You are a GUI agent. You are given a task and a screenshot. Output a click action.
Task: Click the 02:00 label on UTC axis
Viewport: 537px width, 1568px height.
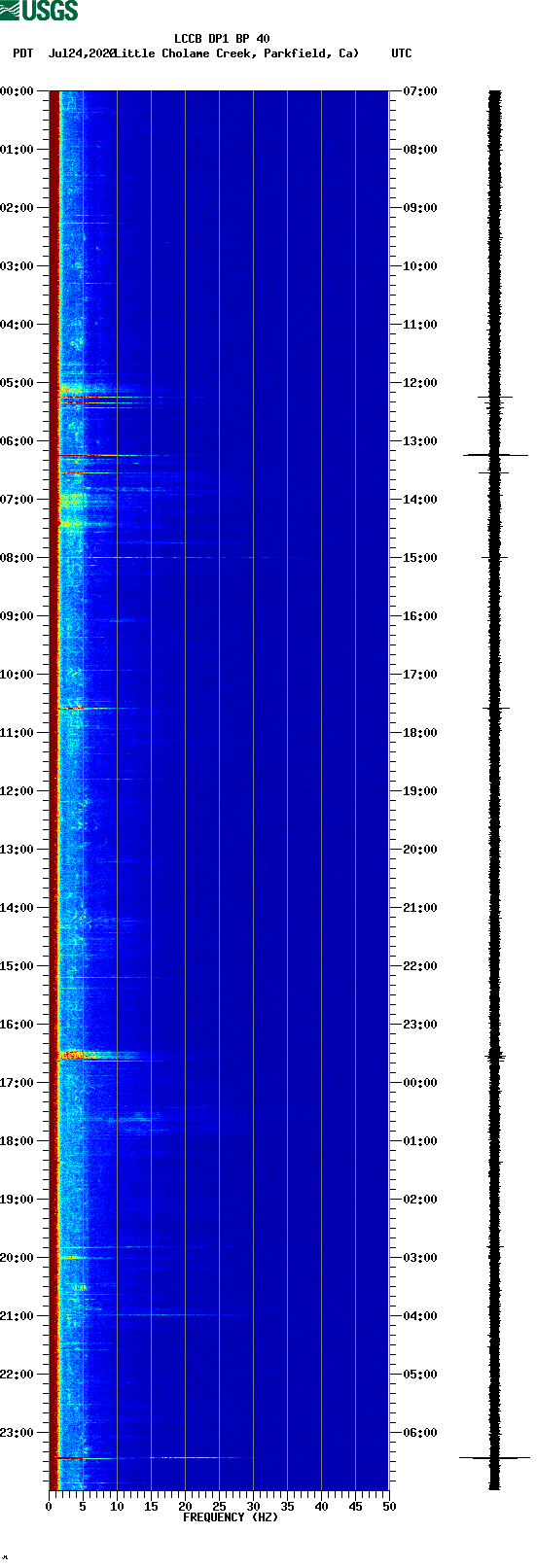pyautogui.click(x=420, y=1200)
